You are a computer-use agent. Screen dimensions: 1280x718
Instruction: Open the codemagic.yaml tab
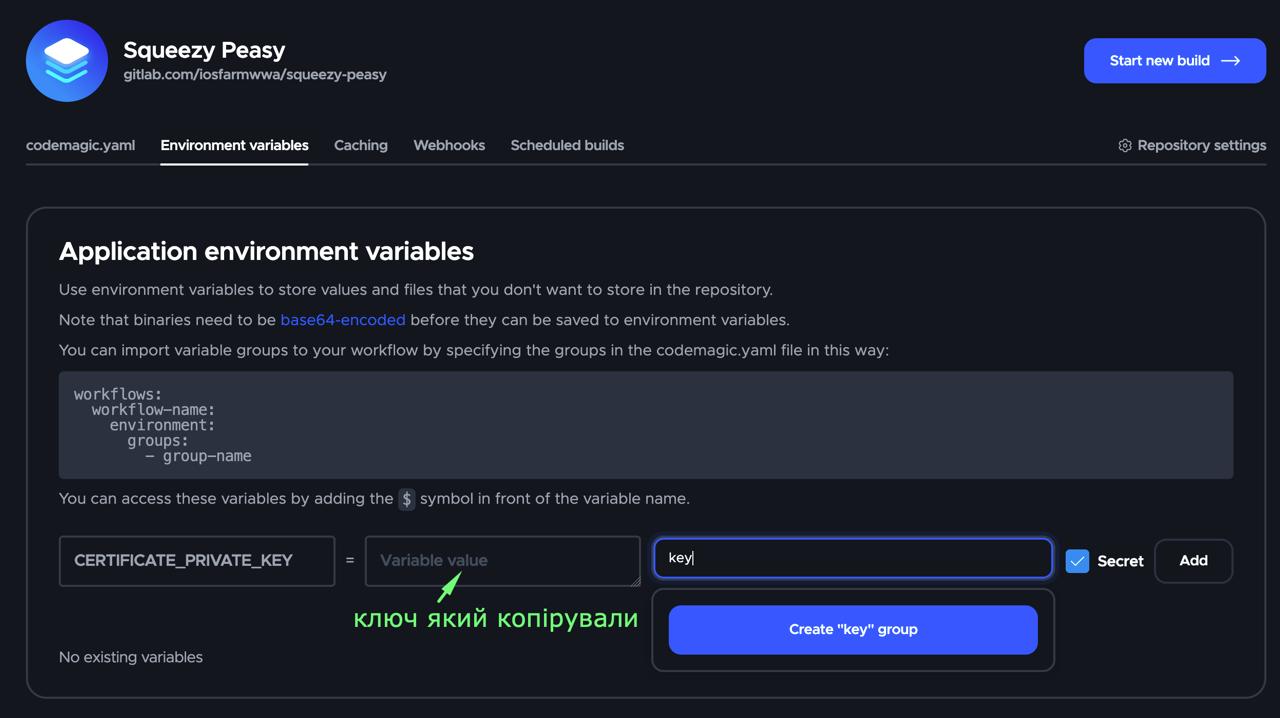(x=80, y=145)
